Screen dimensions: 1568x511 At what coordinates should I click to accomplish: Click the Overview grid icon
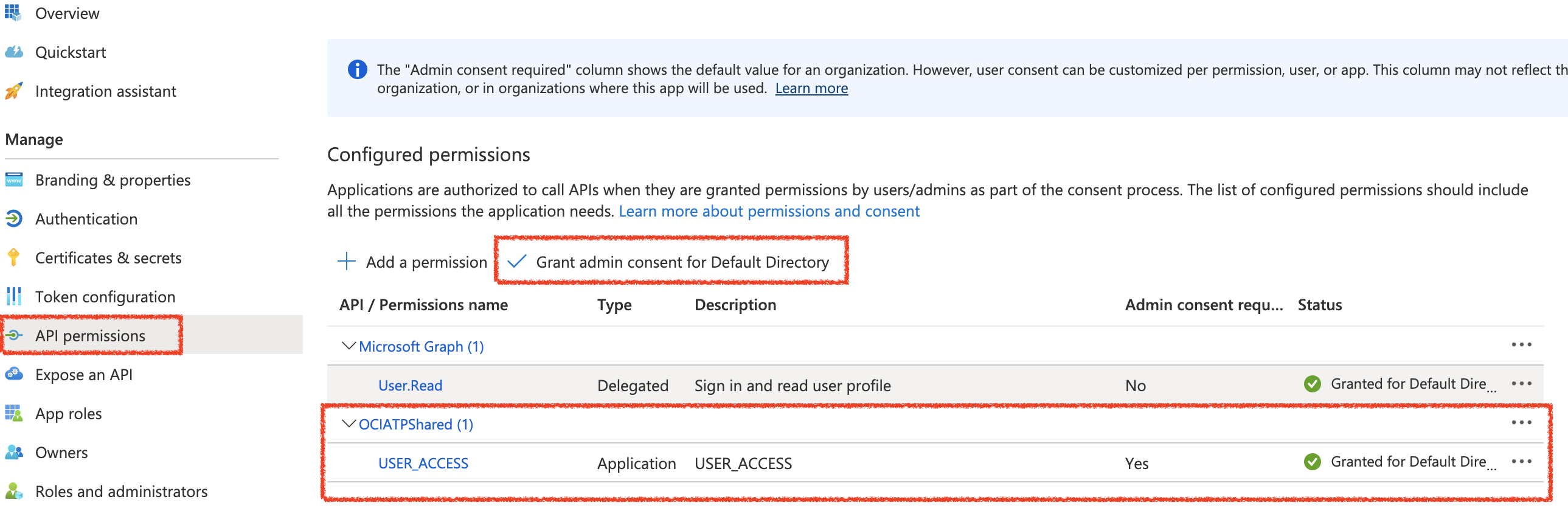tap(13, 12)
